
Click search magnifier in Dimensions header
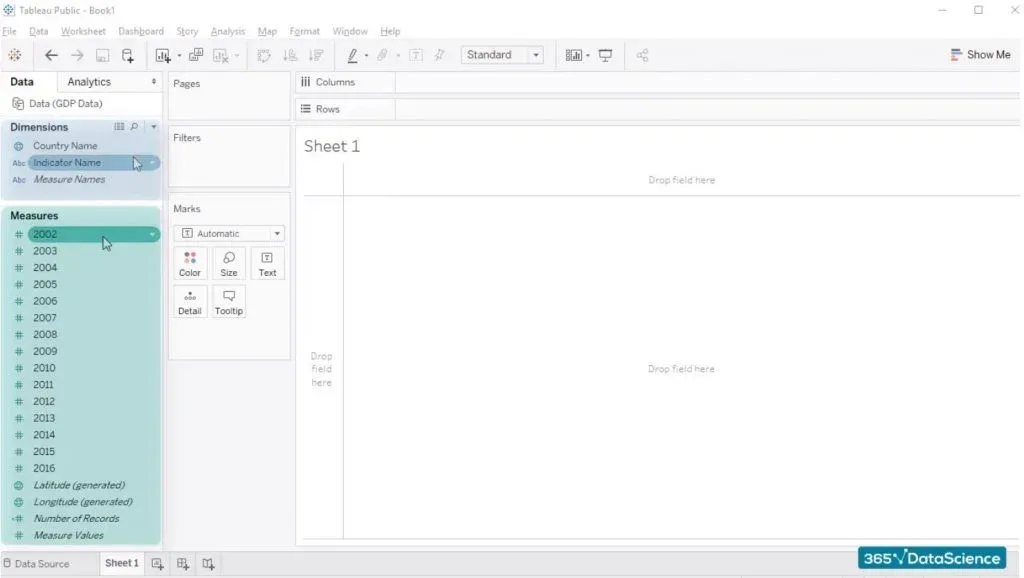(x=134, y=127)
